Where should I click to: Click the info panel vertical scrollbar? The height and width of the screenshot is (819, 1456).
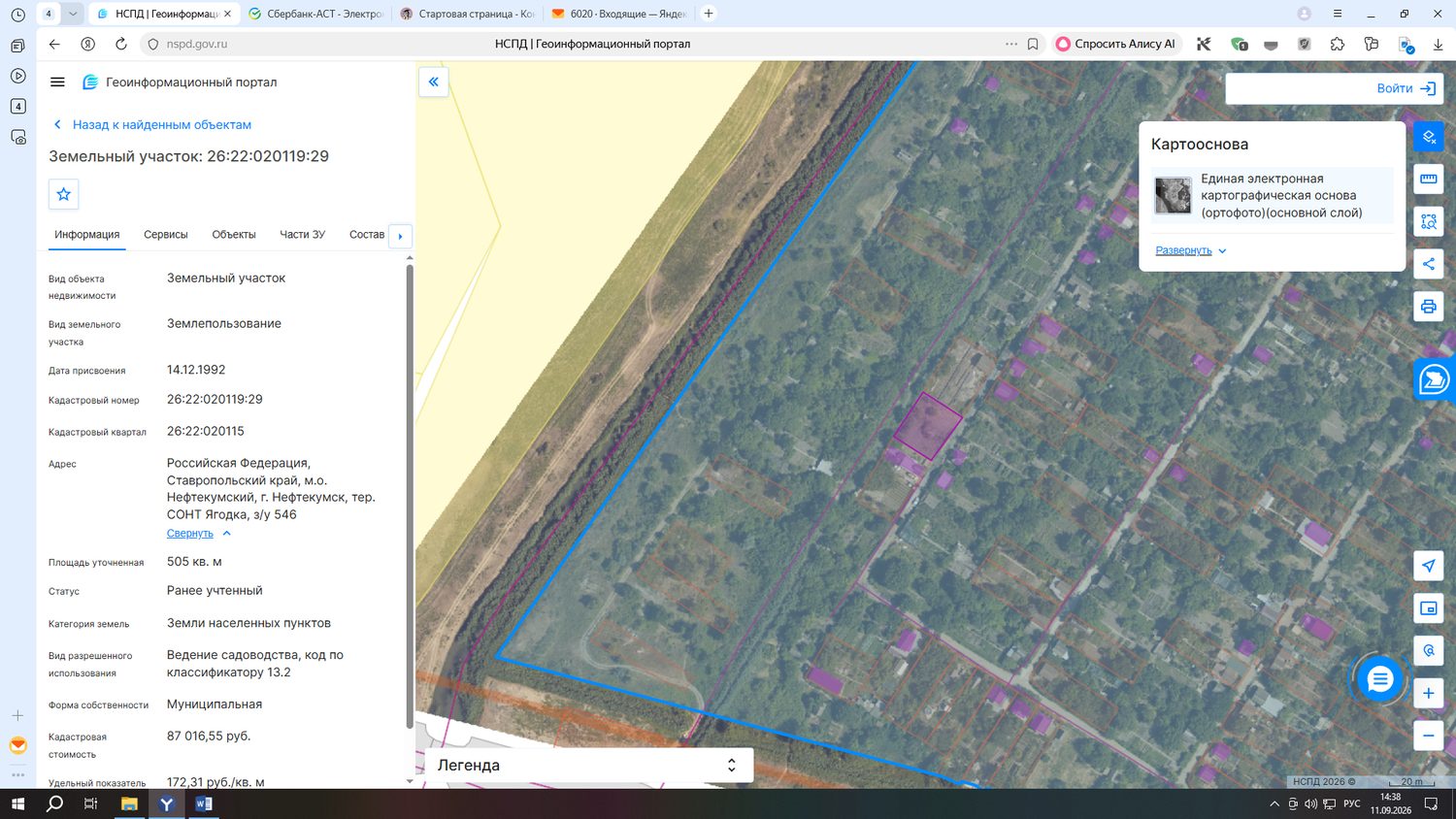[410, 495]
